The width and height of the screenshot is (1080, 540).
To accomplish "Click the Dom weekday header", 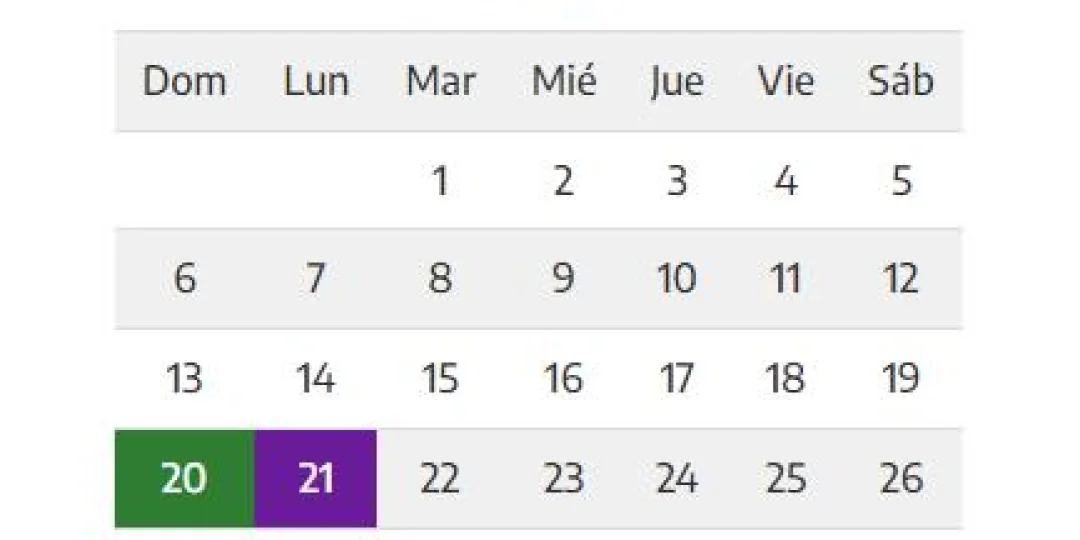I will (184, 82).
